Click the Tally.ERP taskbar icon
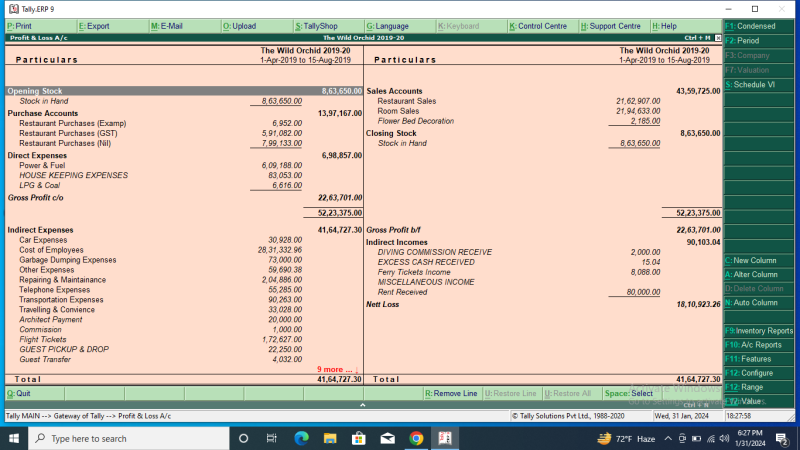 445,438
